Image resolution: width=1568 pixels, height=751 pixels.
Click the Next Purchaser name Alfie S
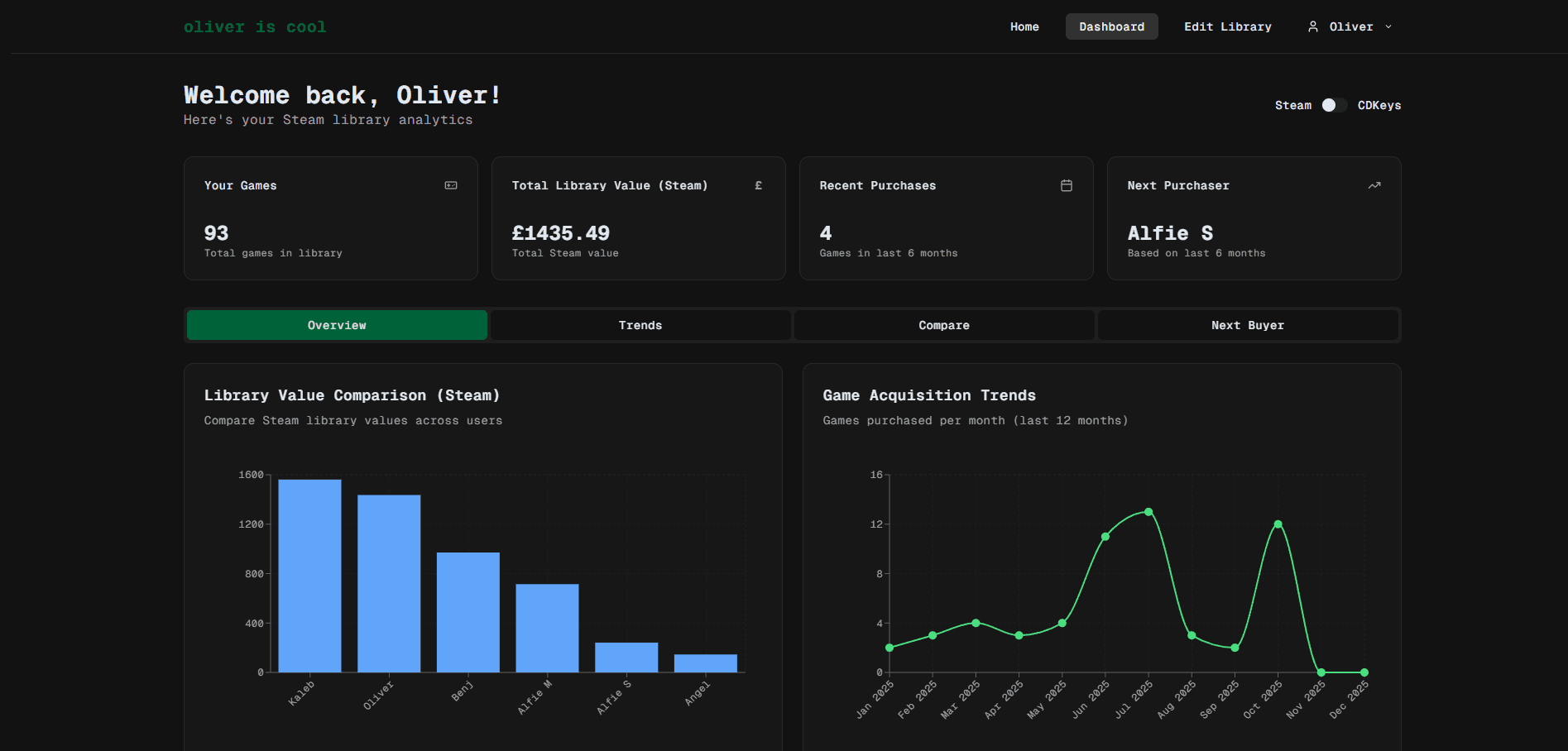pos(1170,233)
